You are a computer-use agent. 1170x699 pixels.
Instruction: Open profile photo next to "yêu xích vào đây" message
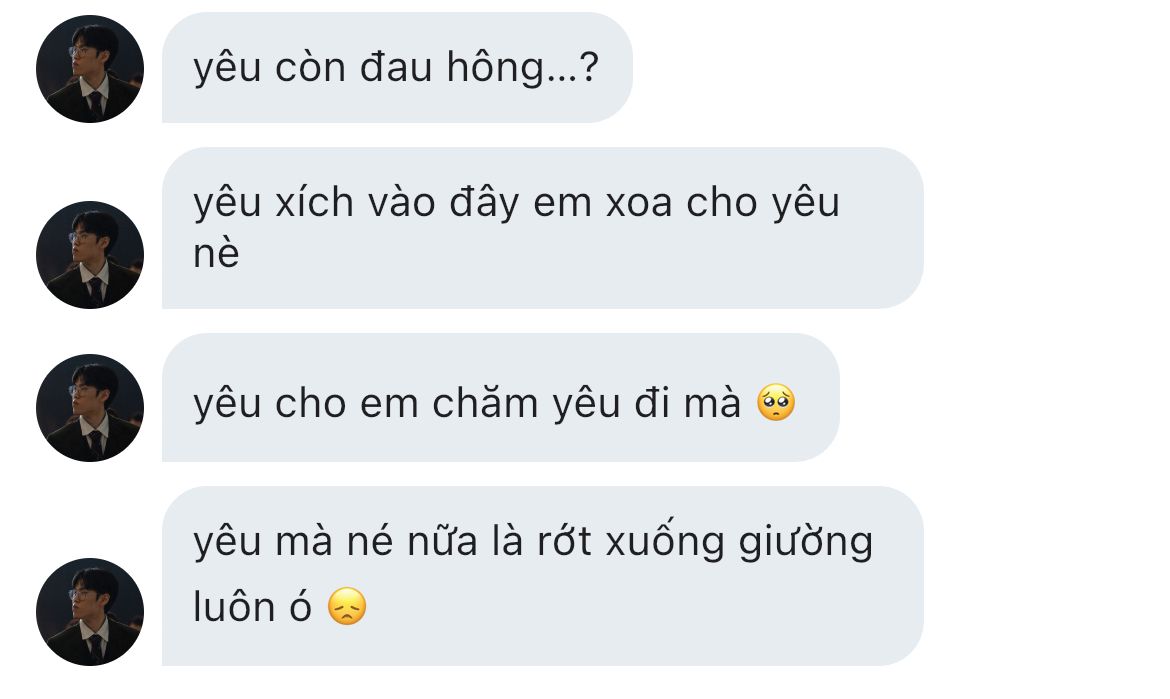(x=90, y=254)
